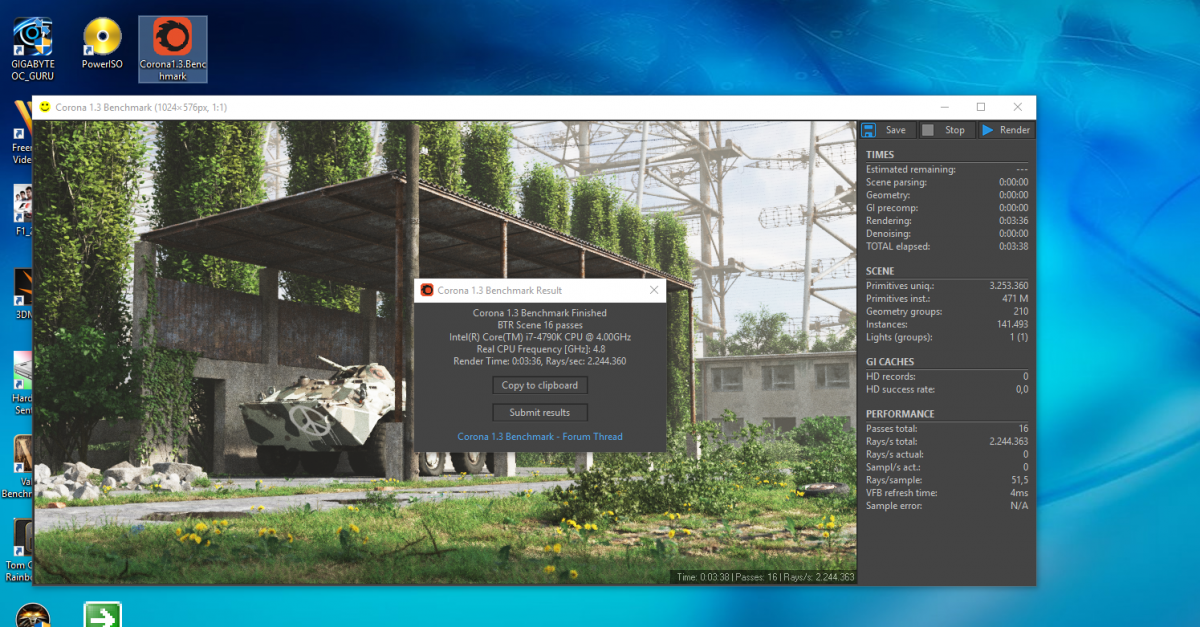Click the Estimated remaining row
The height and width of the screenshot is (627, 1200).
[x=946, y=169]
